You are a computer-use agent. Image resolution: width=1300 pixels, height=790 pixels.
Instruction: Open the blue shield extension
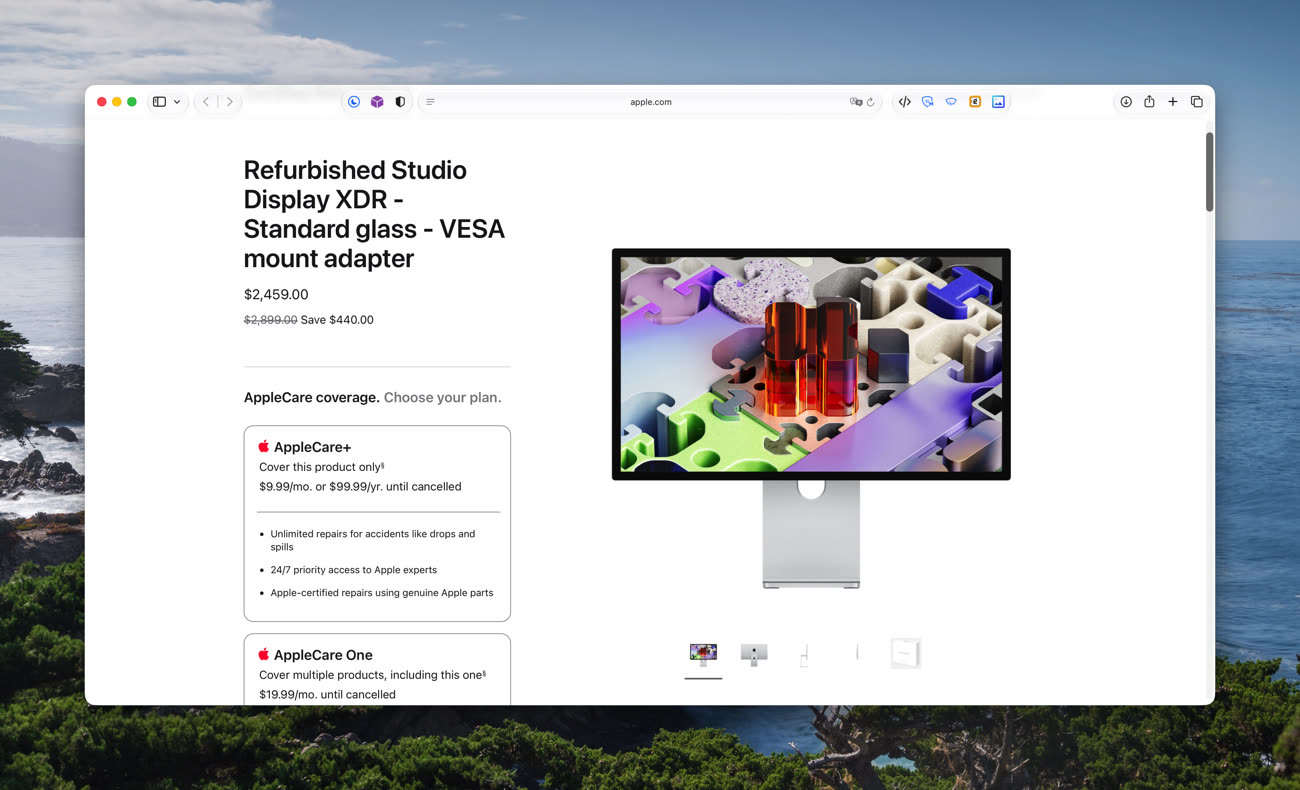[928, 102]
